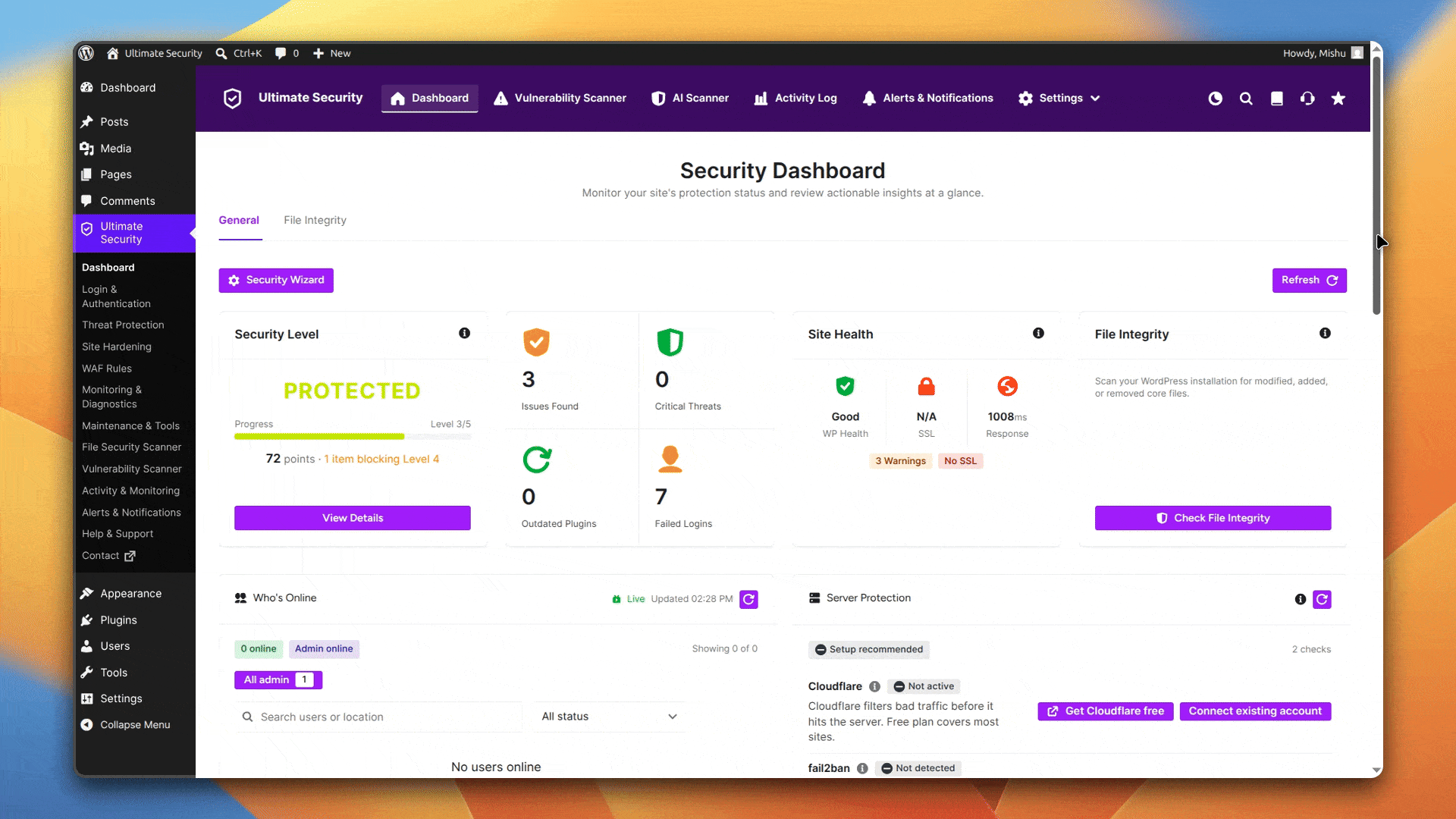
Task: Click the Admin online badge
Action: pyautogui.click(x=324, y=649)
